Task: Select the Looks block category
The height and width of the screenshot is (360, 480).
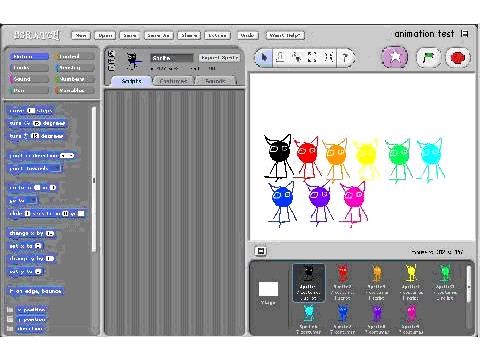Action: pyautogui.click(x=29, y=68)
